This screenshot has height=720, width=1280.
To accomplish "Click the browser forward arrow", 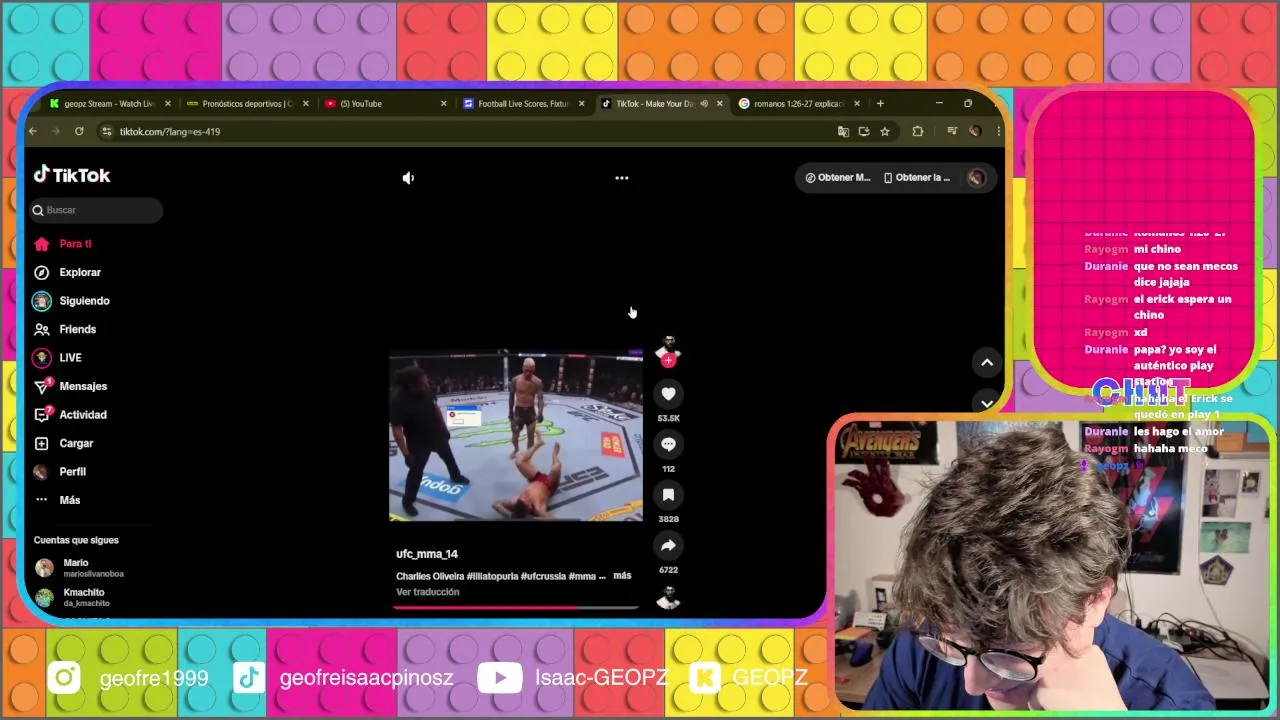I will 56,131.
